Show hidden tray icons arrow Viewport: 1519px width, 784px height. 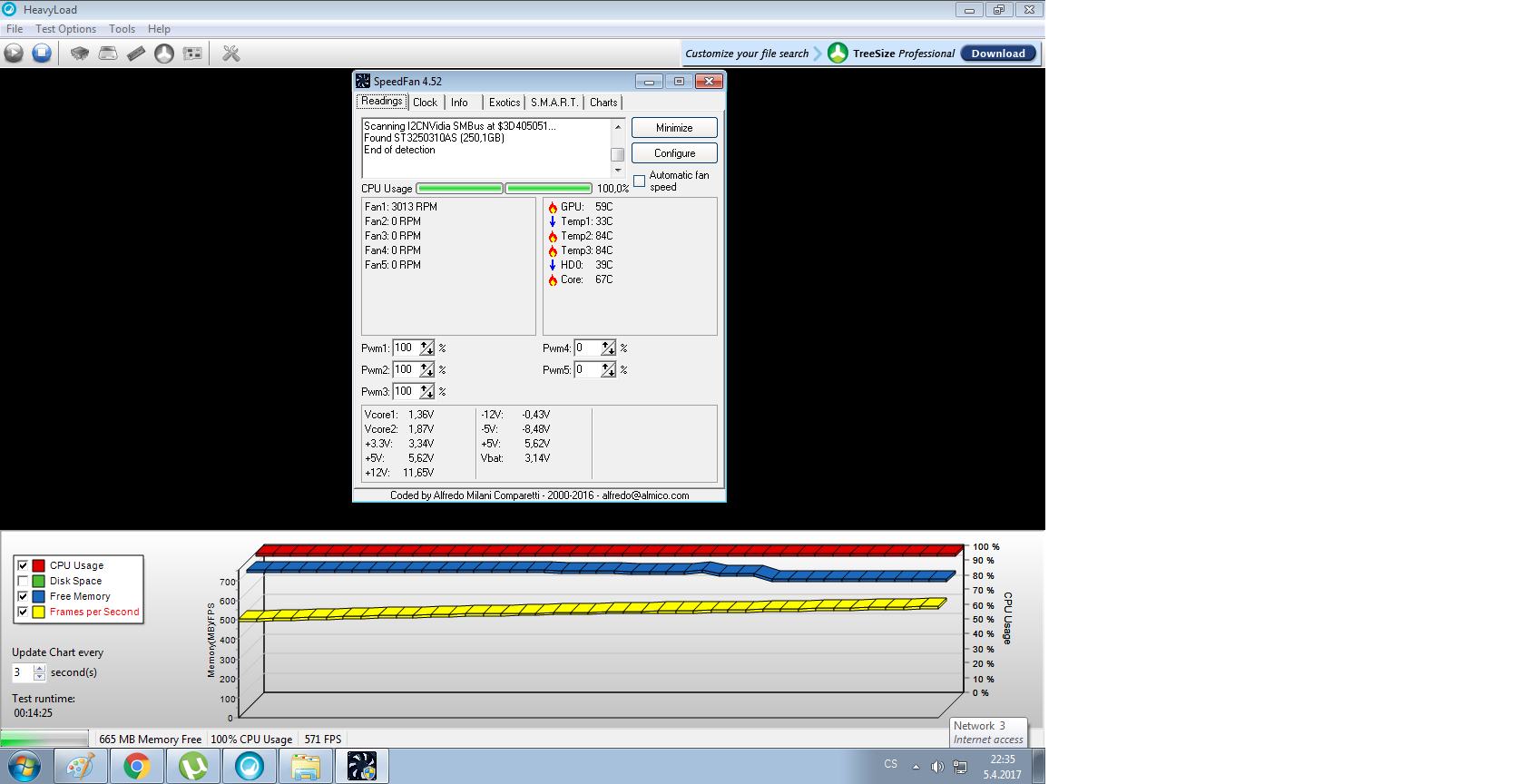point(916,767)
